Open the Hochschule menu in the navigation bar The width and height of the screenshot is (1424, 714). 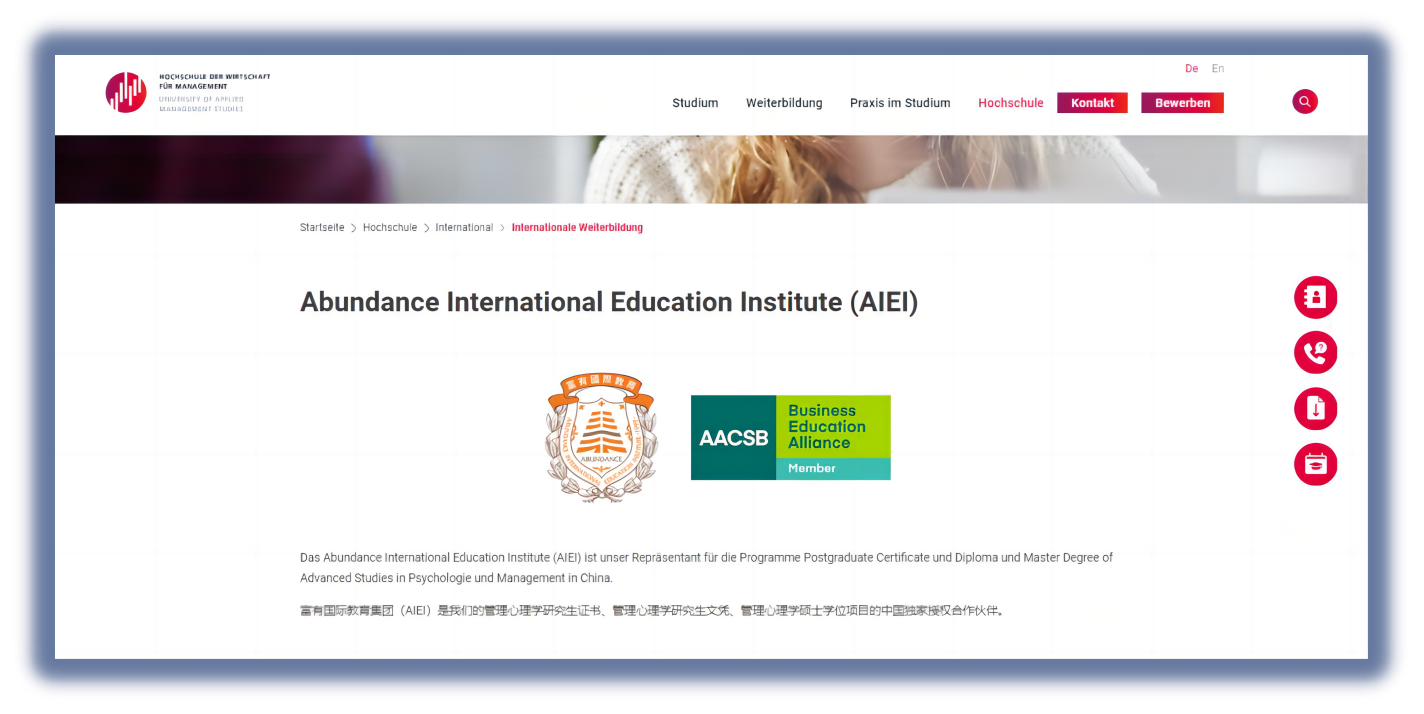click(x=1010, y=103)
